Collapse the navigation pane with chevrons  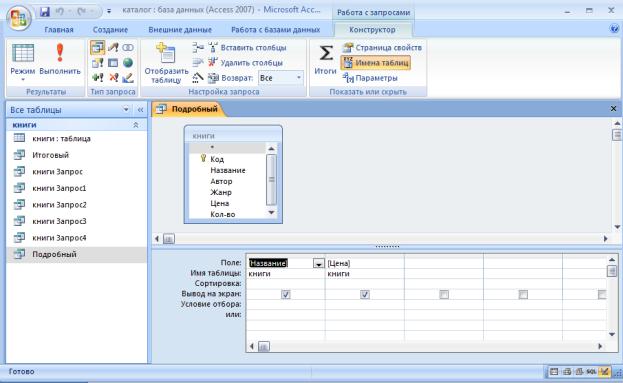click(140, 110)
